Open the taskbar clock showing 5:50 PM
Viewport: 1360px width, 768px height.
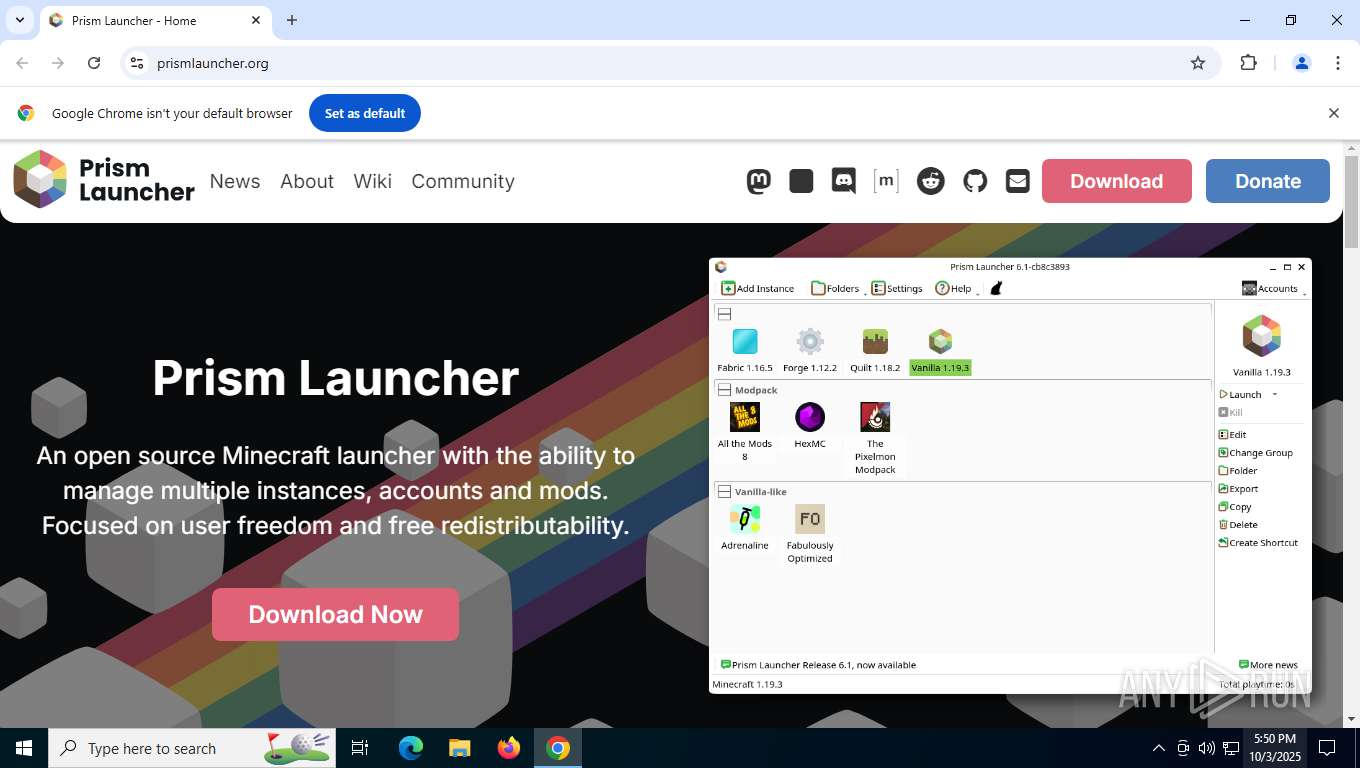[x=1274, y=748]
